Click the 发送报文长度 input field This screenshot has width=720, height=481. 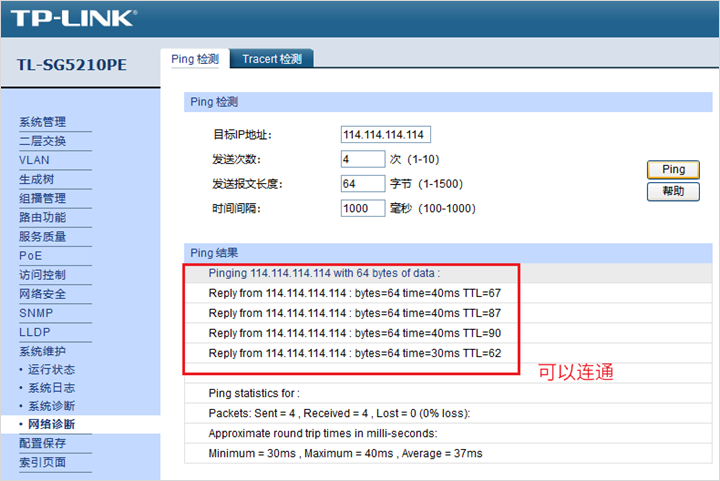click(x=363, y=184)
